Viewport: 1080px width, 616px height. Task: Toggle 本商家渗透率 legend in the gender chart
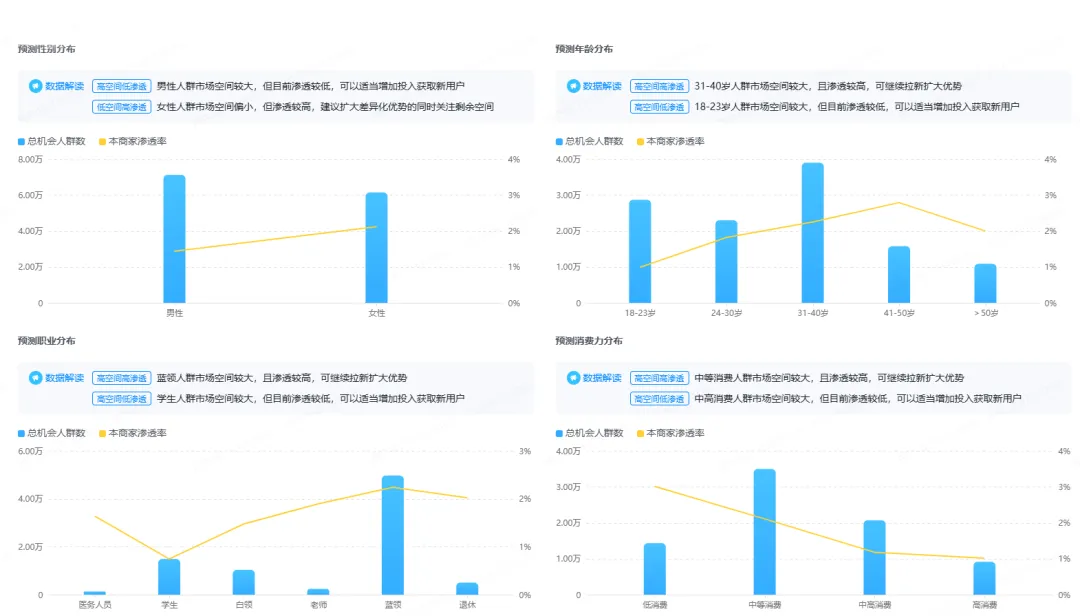tap(133, 141)
